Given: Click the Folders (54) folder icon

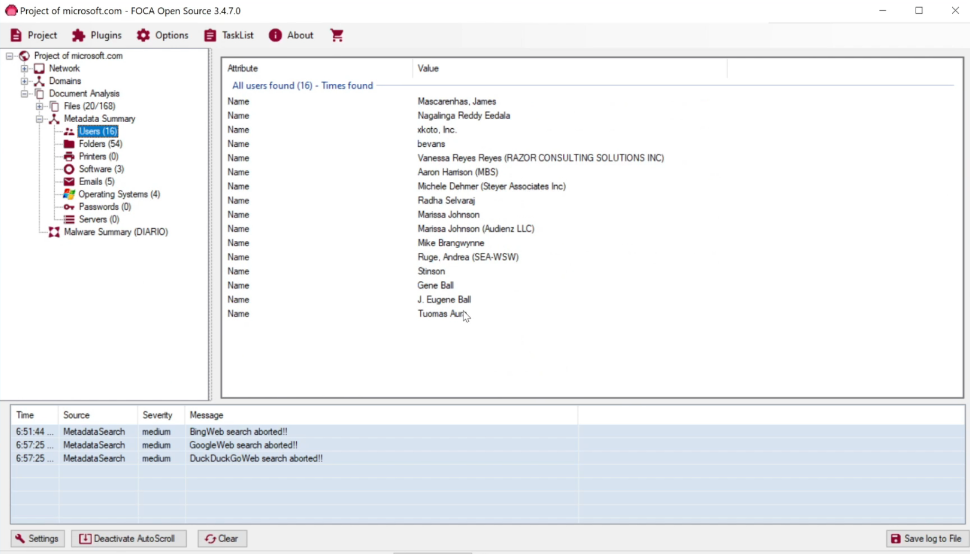Looking at the screenshot, I should click(x=69, y=144).
